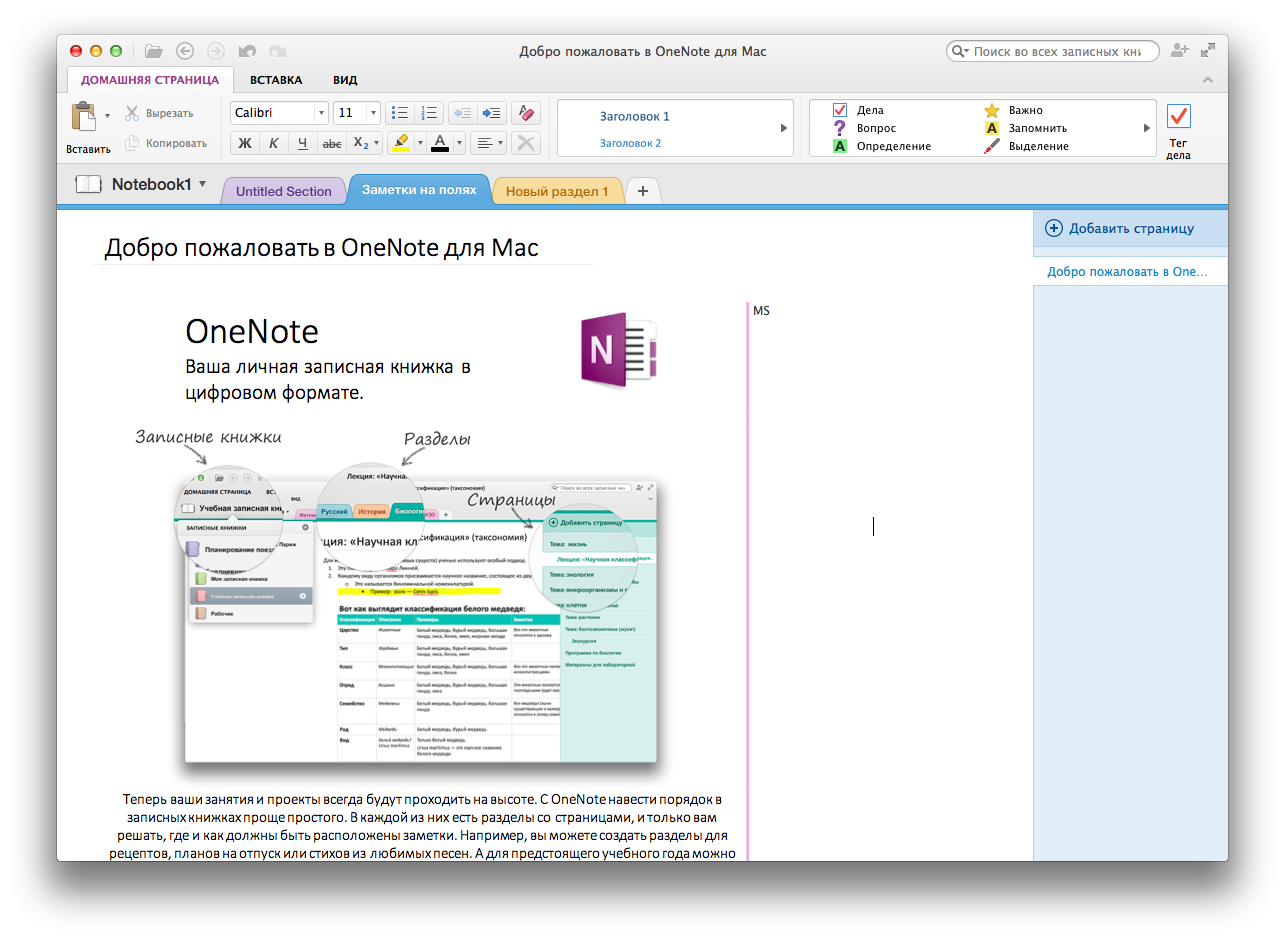Go forward with the forward arrow

pyautogui.click(x=215, y=51)
